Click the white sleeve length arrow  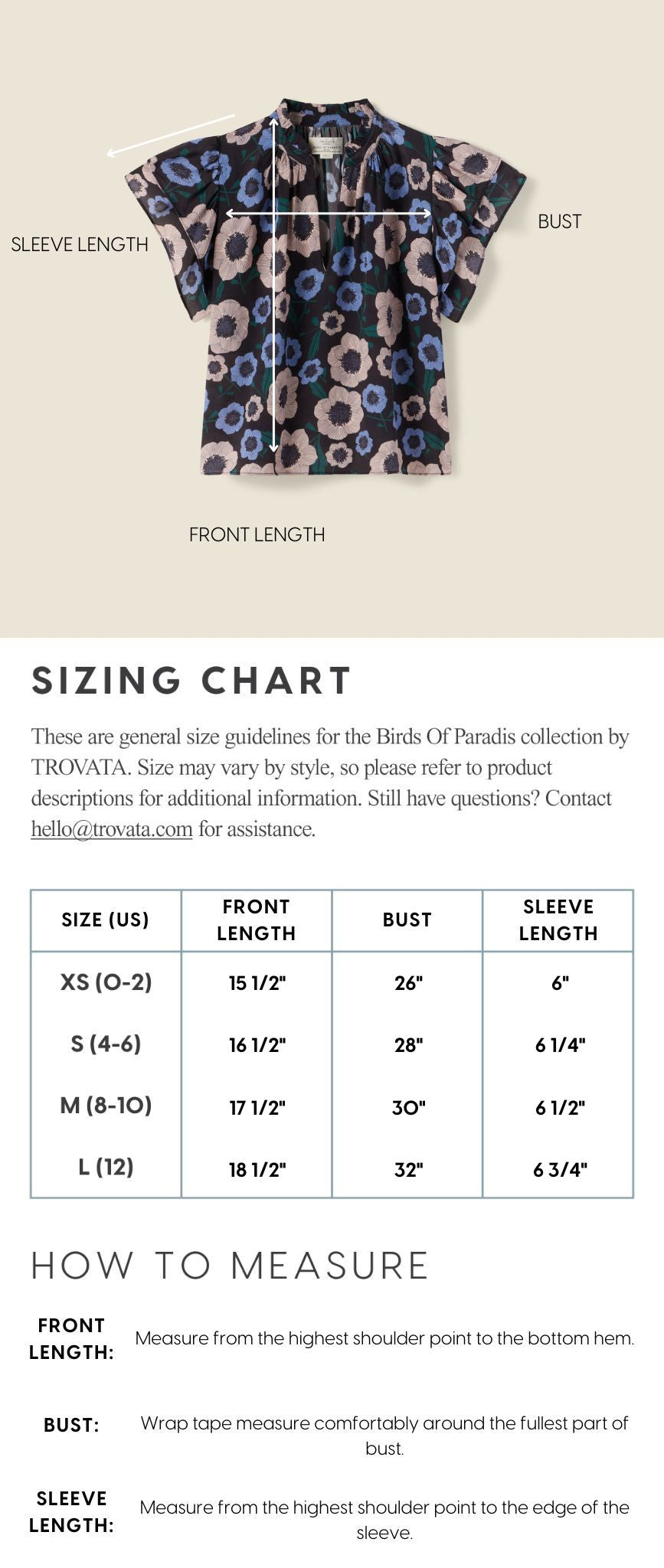coord(170,136)
